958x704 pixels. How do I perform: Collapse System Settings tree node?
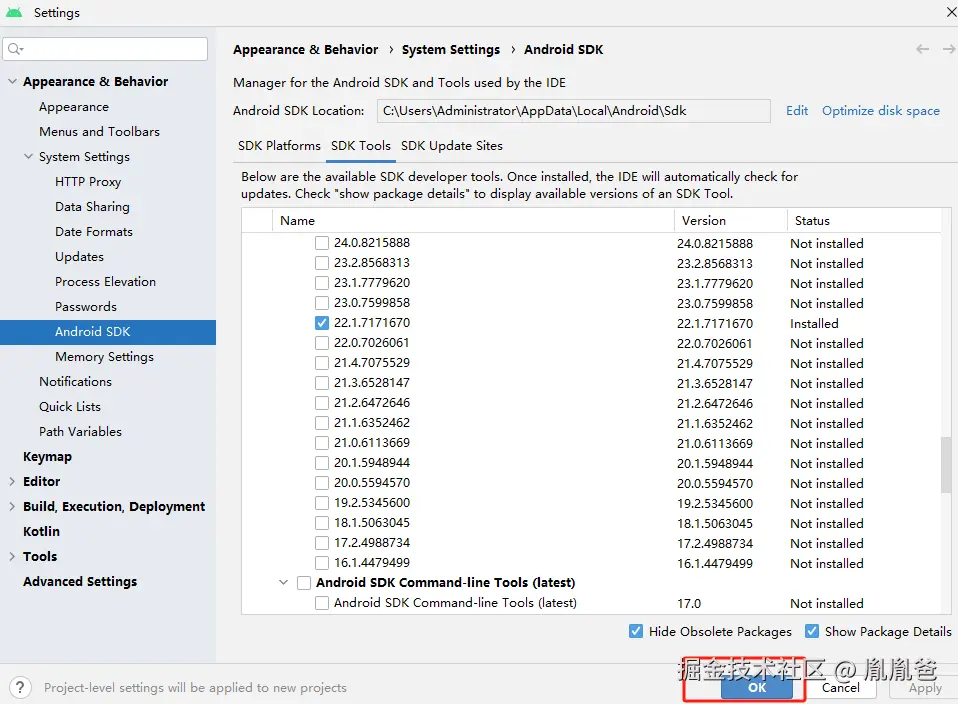tap(28, 156)
